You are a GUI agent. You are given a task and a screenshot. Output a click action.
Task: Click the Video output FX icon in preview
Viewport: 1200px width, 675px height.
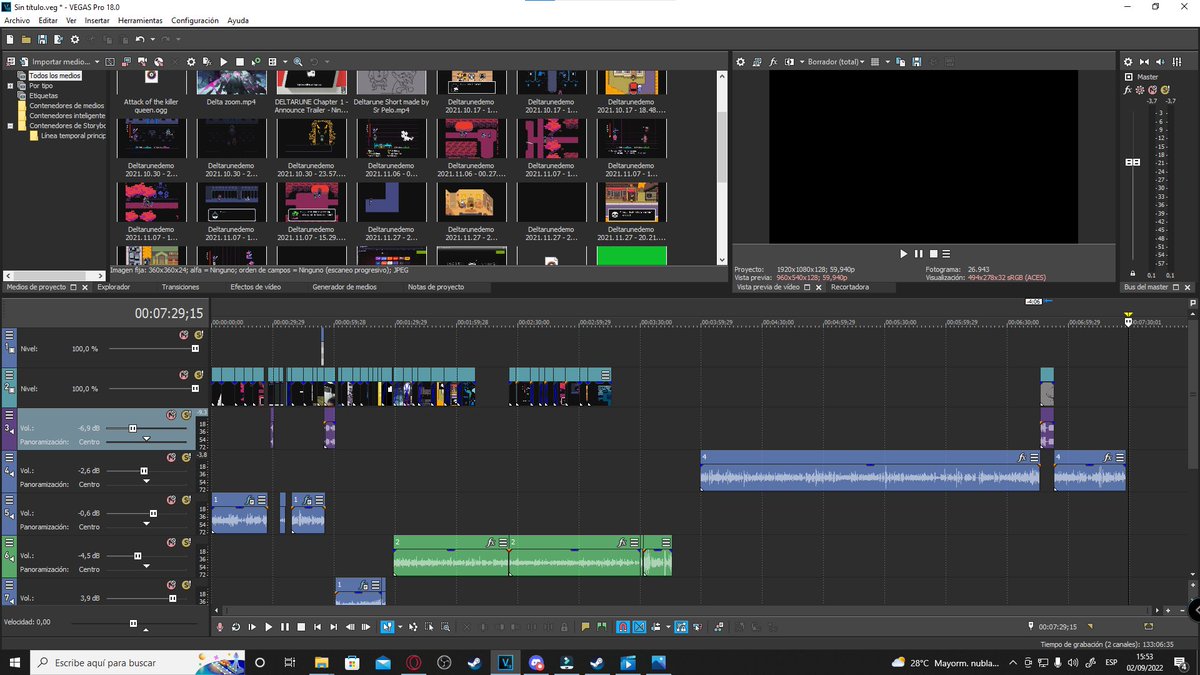774,62
